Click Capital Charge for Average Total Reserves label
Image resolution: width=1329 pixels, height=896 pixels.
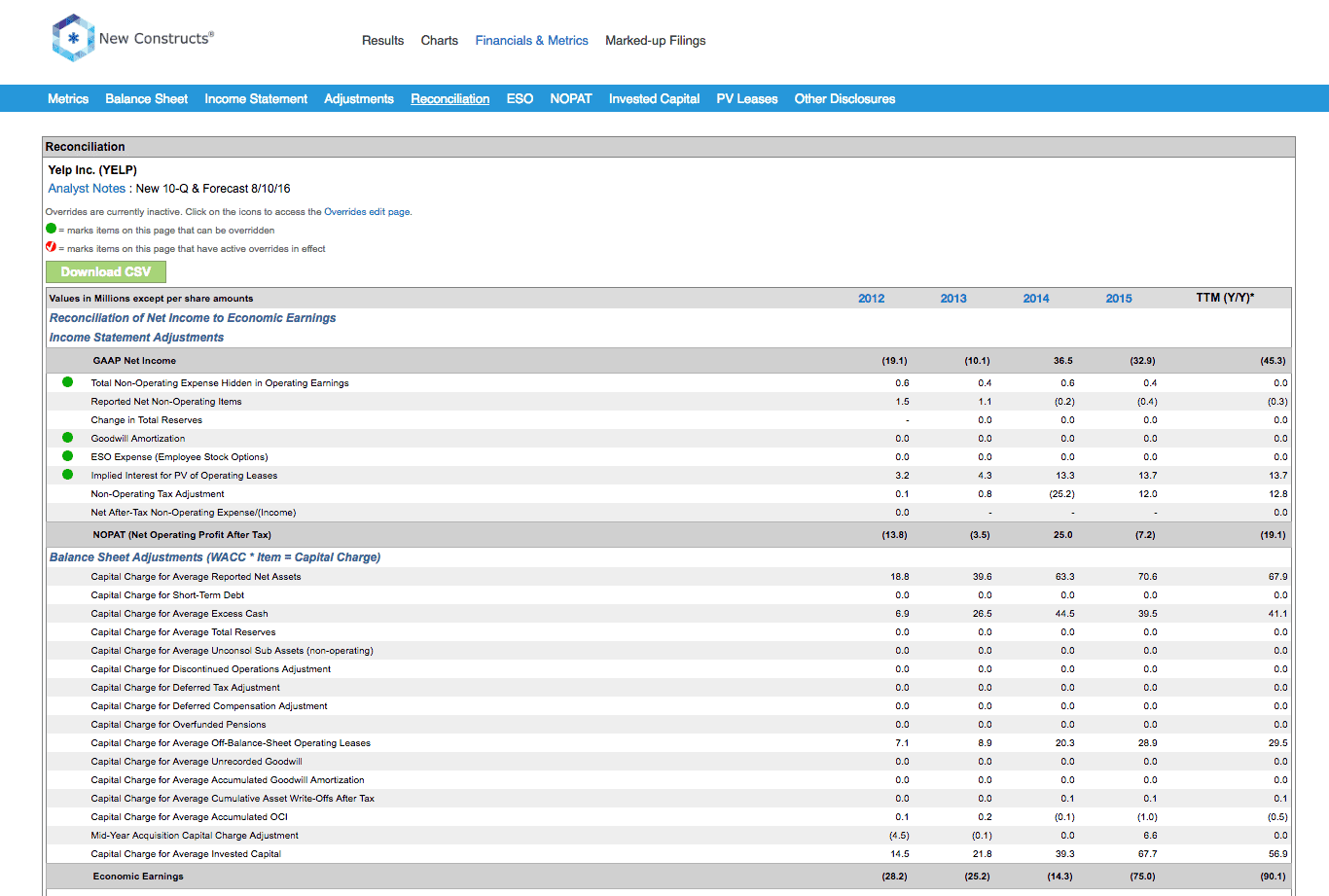click(x=183, y=632)
